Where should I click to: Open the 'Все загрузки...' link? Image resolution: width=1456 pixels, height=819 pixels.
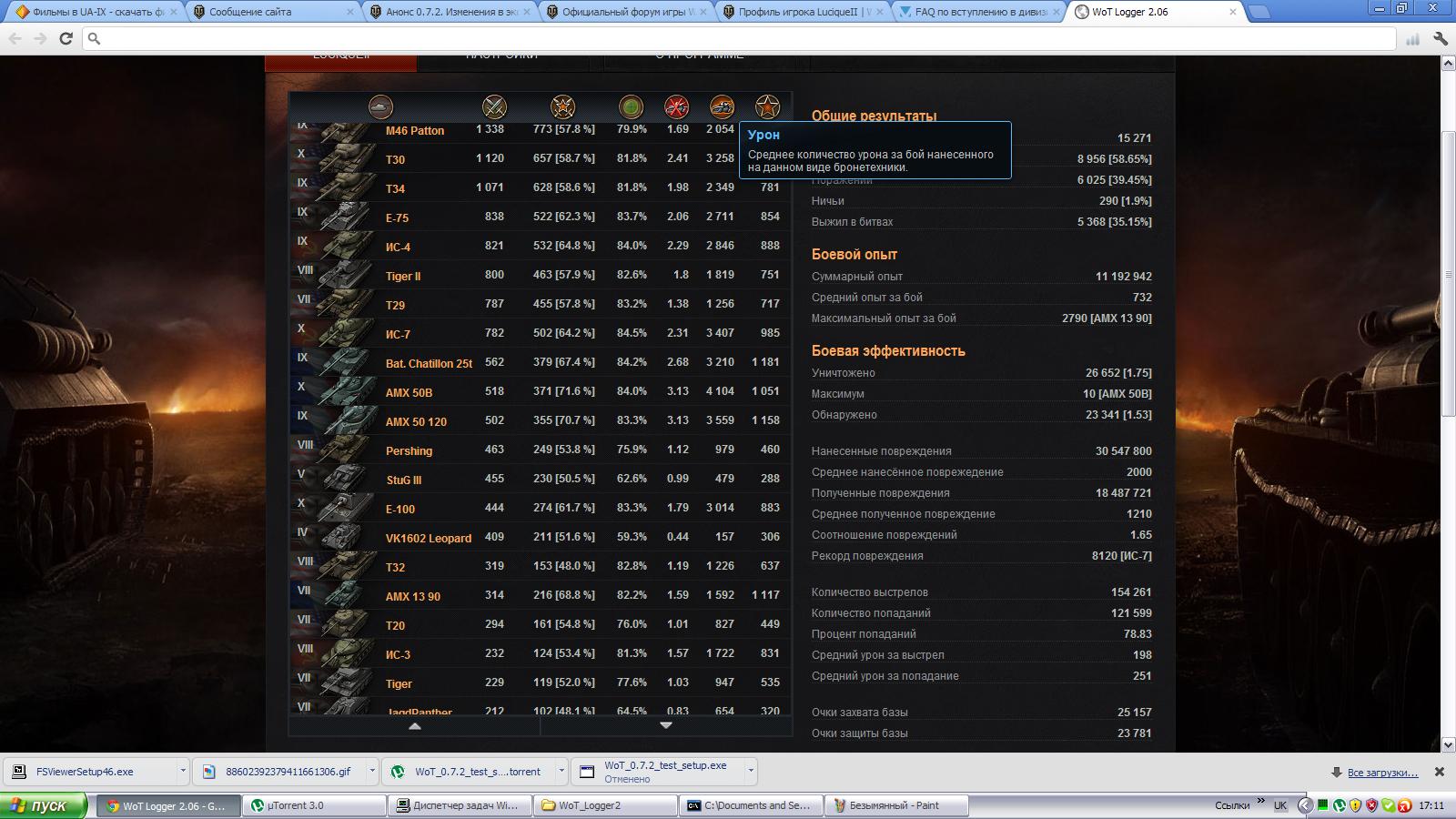pyautogui.click(x=1382, y=773)
